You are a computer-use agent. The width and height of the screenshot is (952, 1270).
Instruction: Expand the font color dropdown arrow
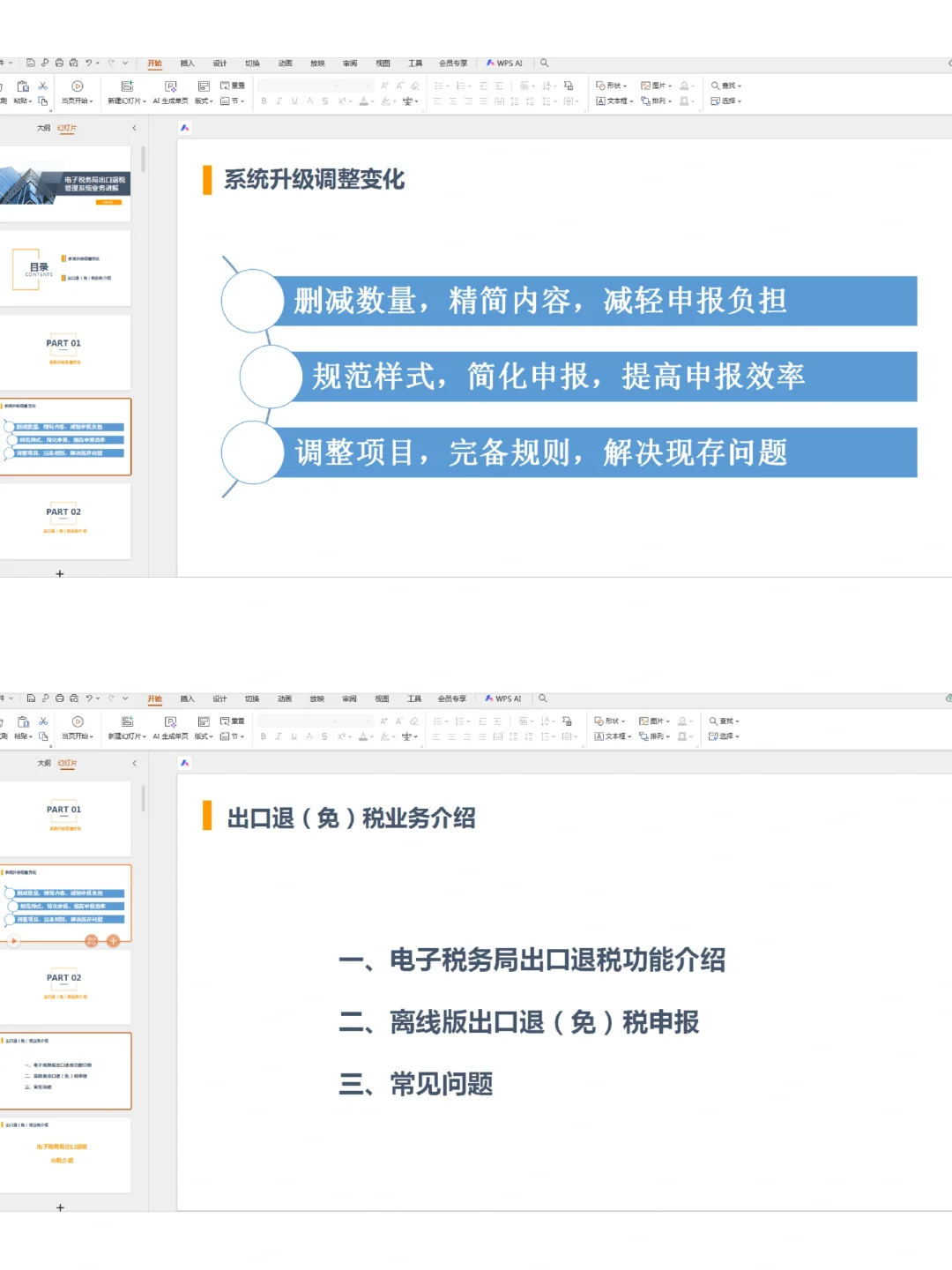click(x=372, y=100)
